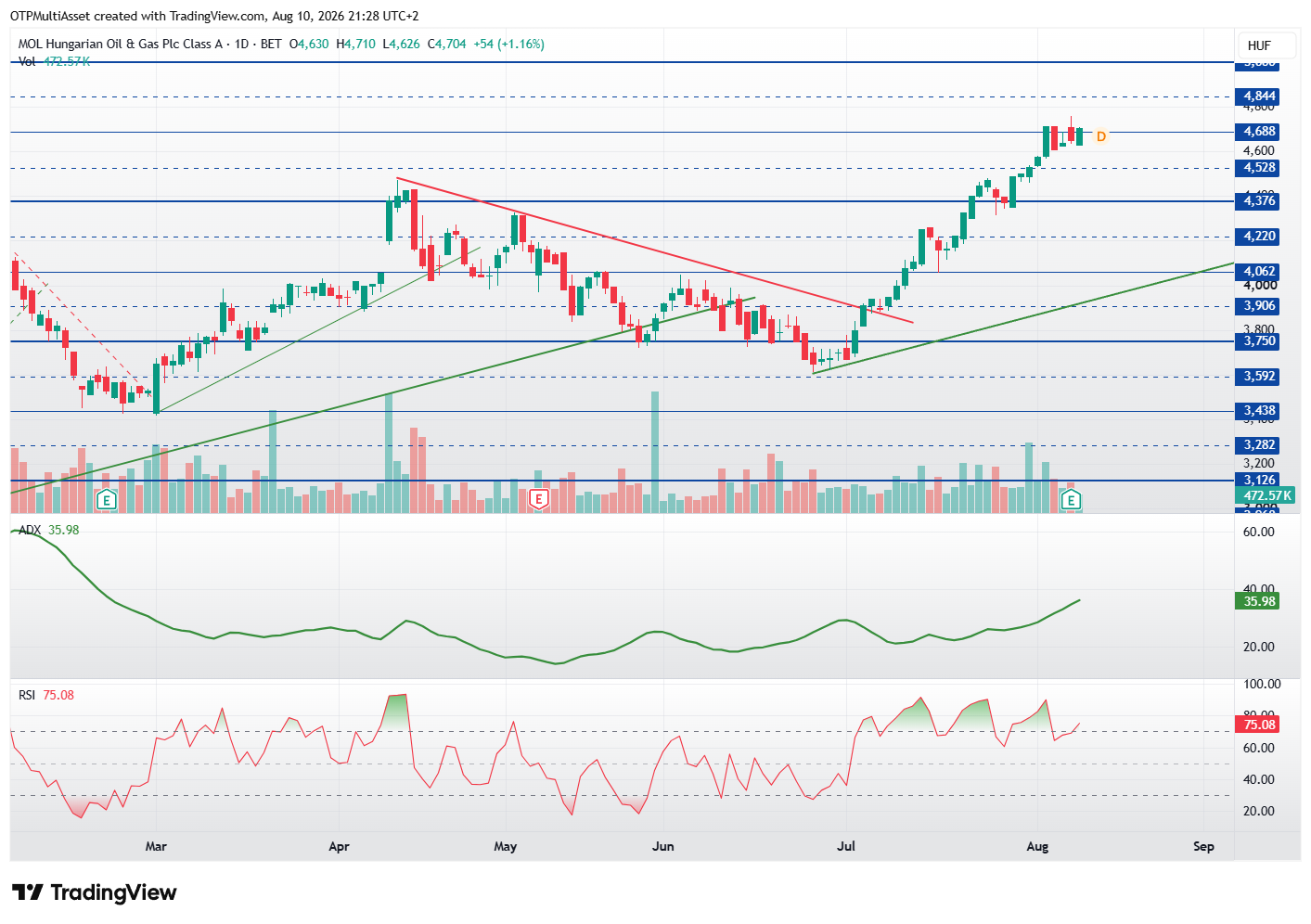Viewport: 1311px width, 924px height.
Task: Click the 40.00 RSI scale tick
Action: (1259, 779)
